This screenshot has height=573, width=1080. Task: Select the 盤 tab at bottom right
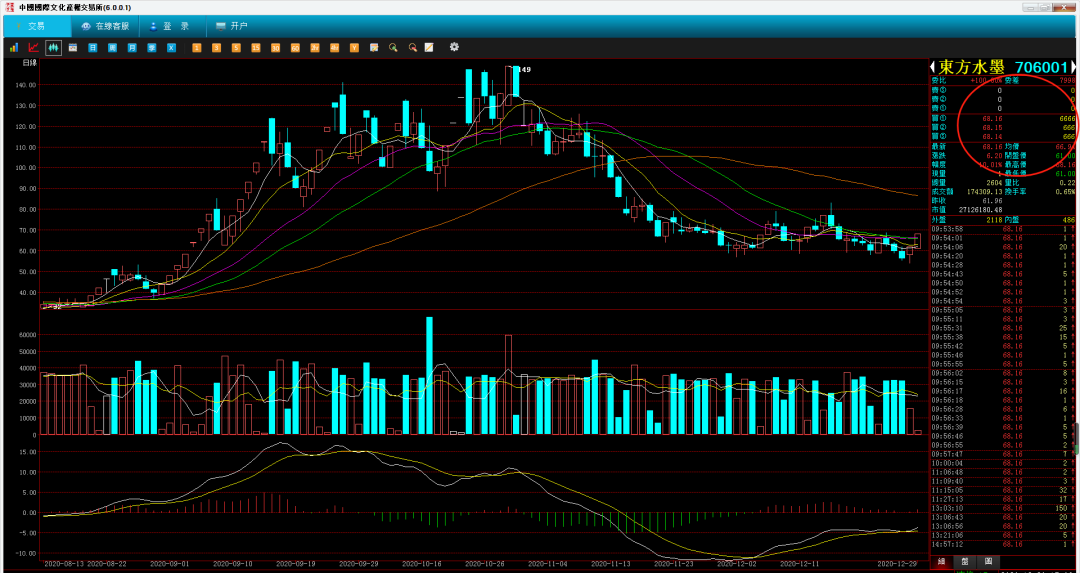pyautogui.click(x=964, y=562)
